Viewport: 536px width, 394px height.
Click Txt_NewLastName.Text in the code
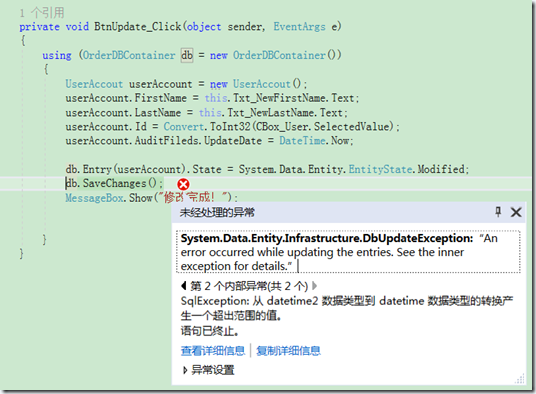(285, 112)
